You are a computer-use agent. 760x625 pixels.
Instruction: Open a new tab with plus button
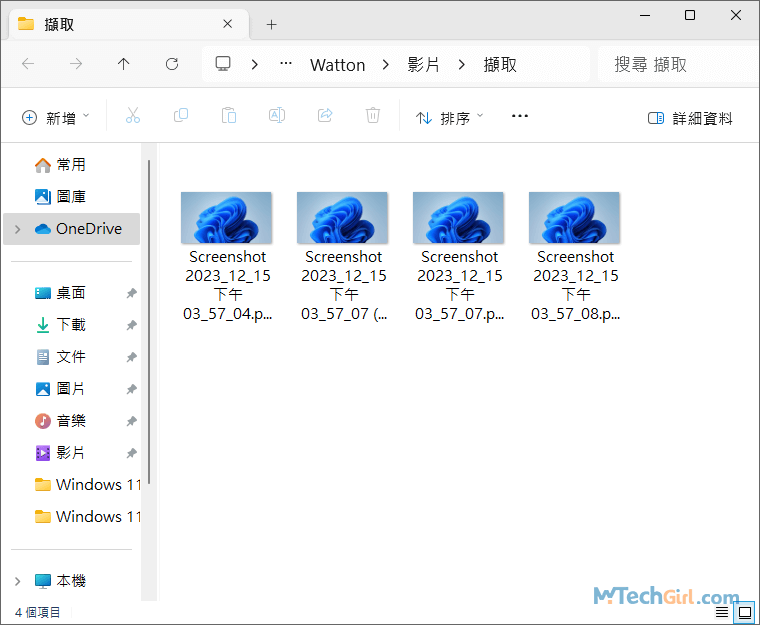pyautogui.click(x=271, y=24)
